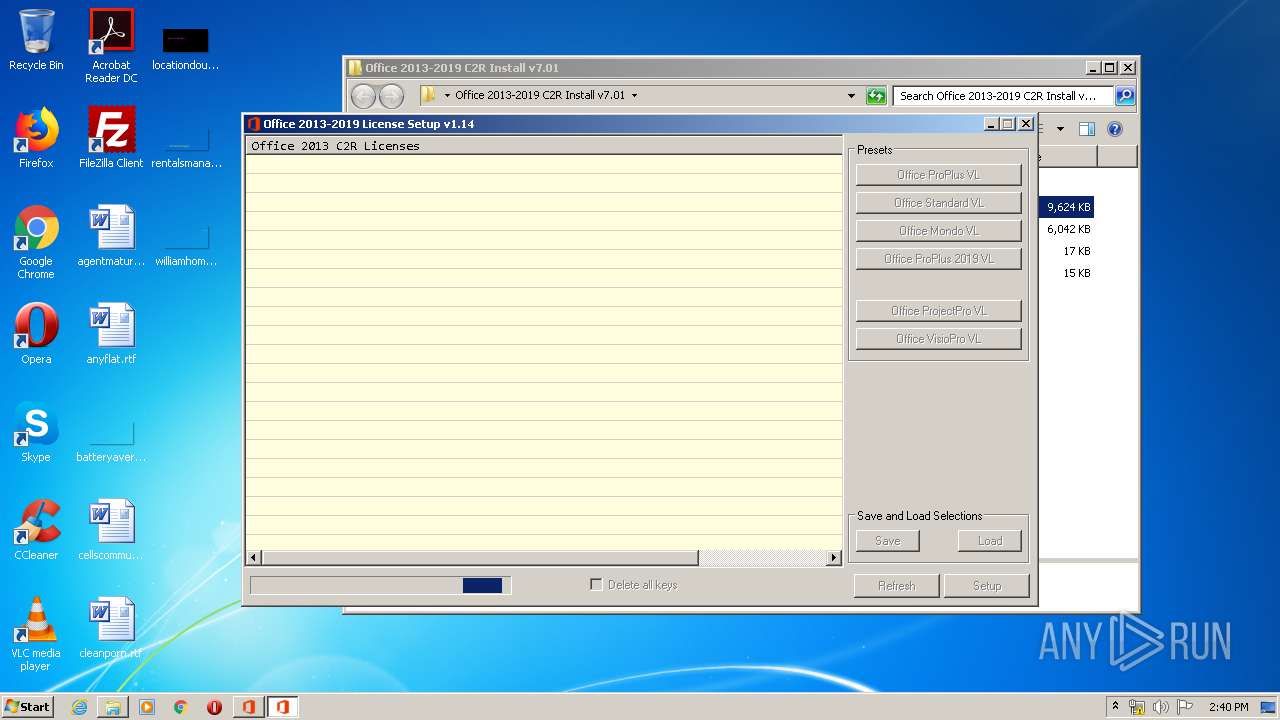Click the green refresh icon in Explorer
Screen dimensions: 1280x720
point(876,96)
